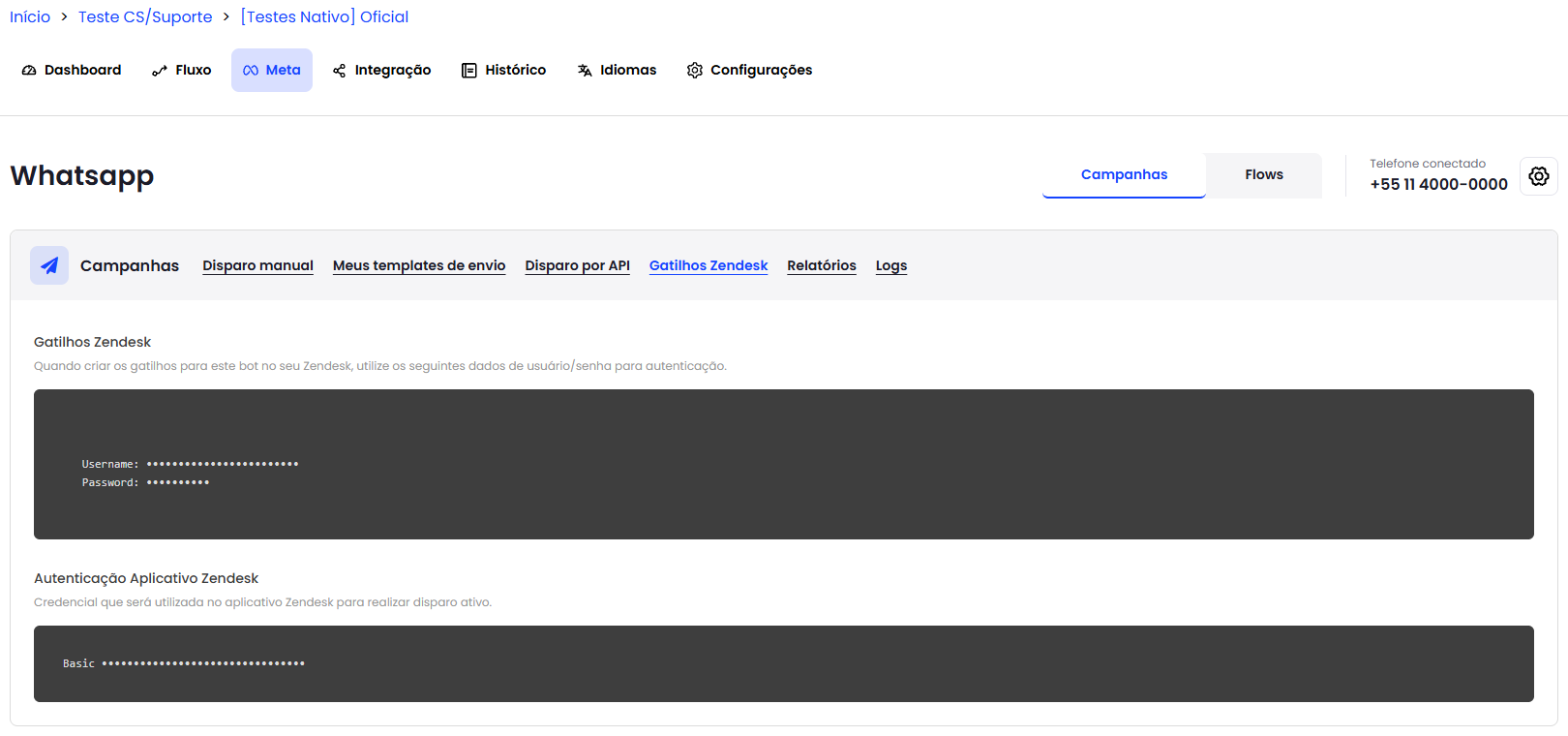Image resolution: width=1568 pixels, height=736 pixels.
Task: Open phone settings gear beside connected number
Action: coord(1539,176)
